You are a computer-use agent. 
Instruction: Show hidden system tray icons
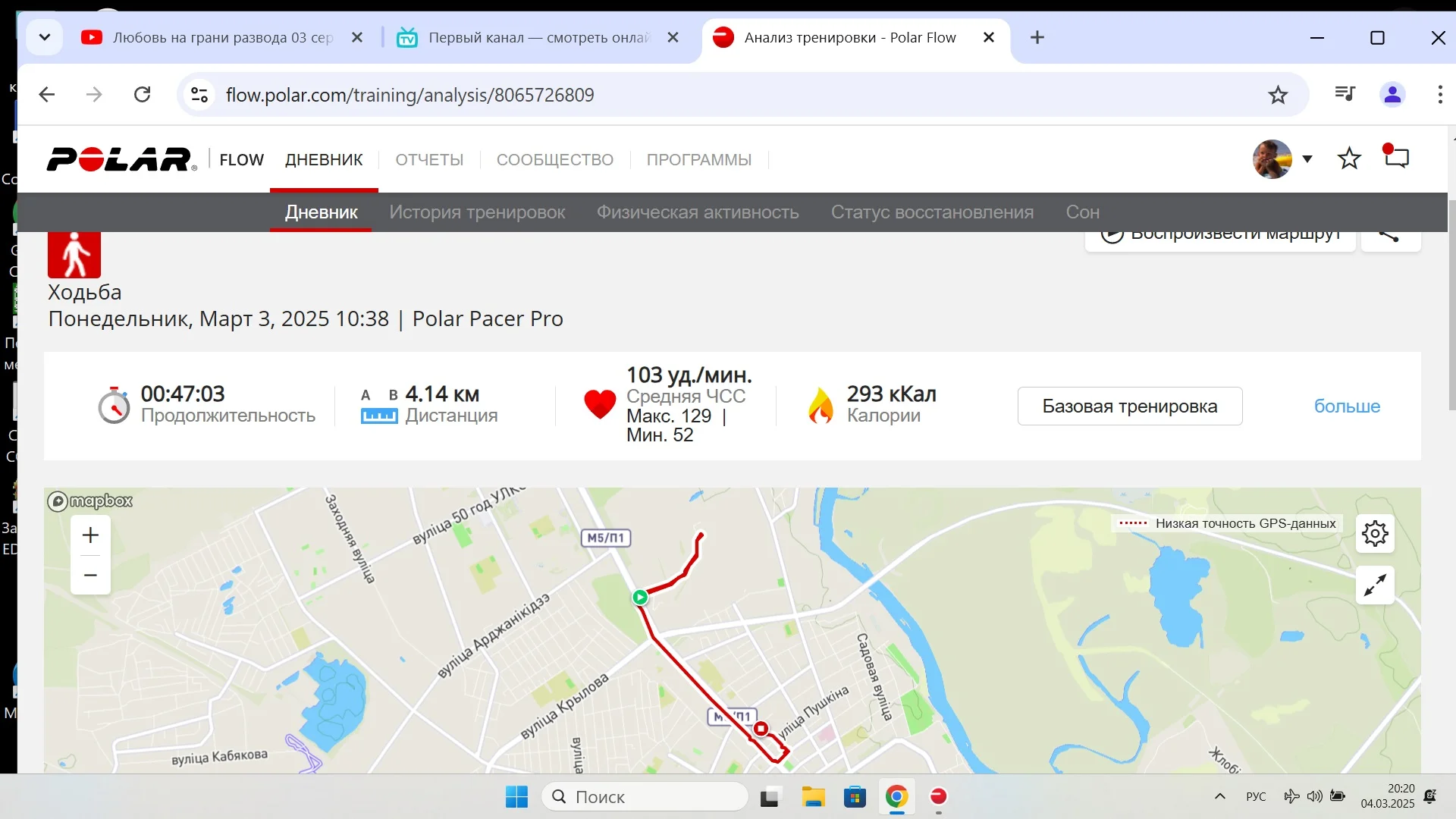tap(1219, 796)
